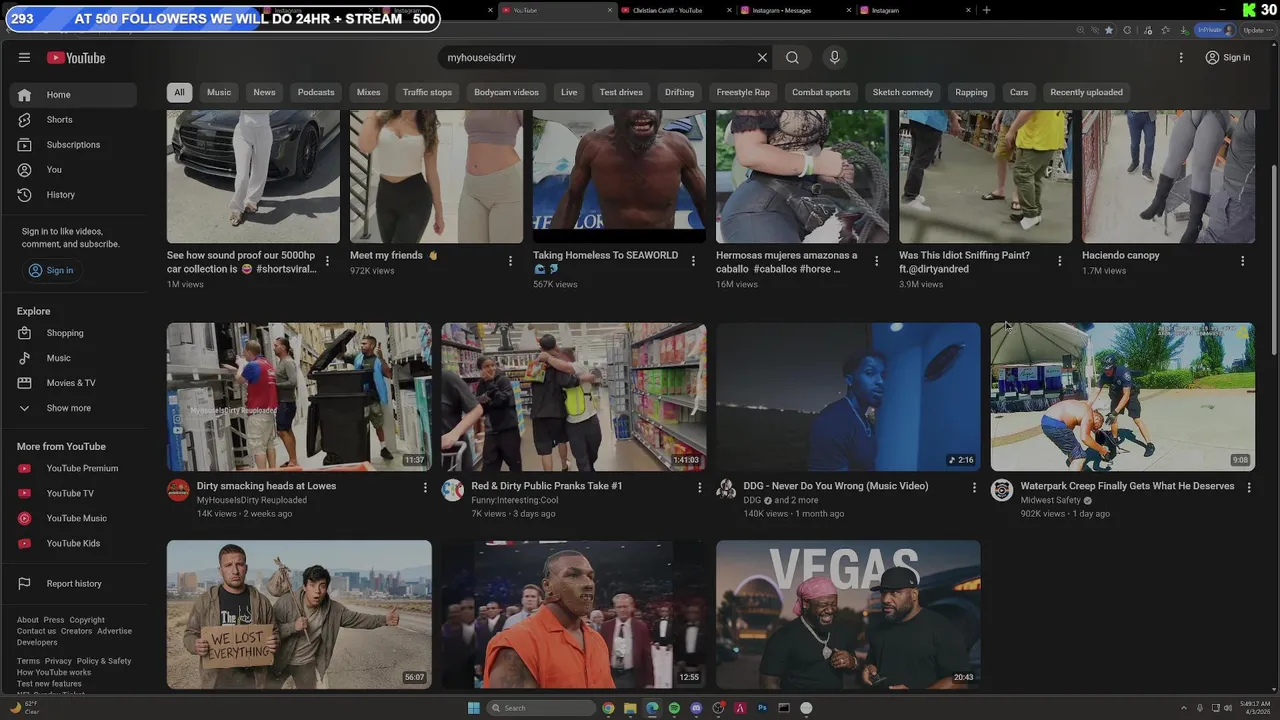Open Report history in the sidebar
The image size is (1280, 720).
73,584
